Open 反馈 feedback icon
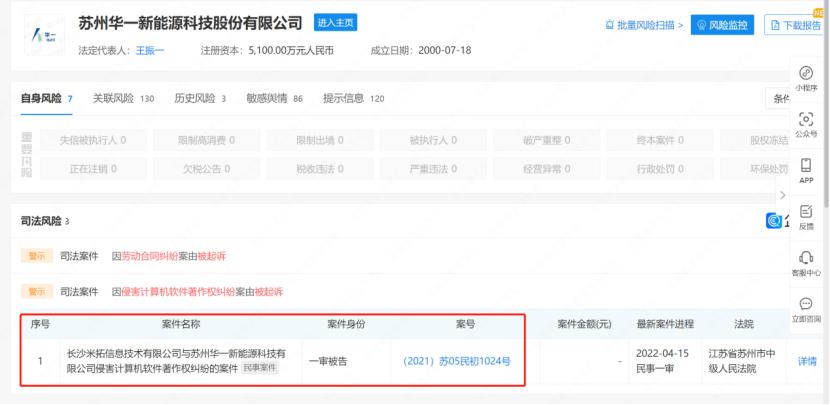 tap(806, 217)
